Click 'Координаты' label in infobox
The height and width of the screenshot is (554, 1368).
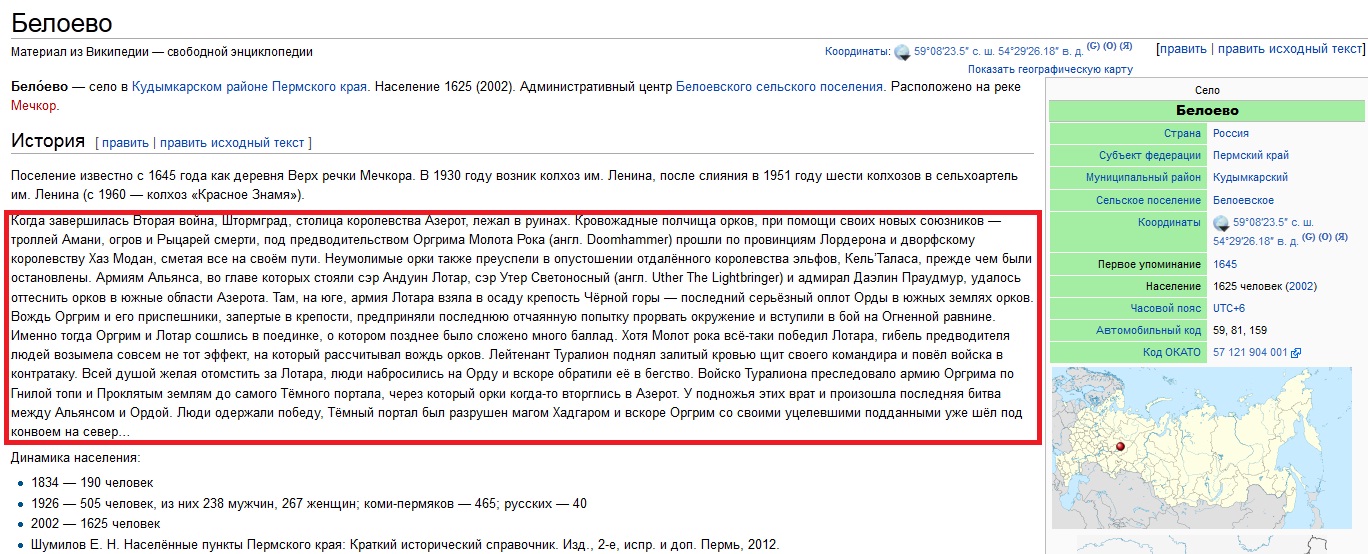(1169, 223)
